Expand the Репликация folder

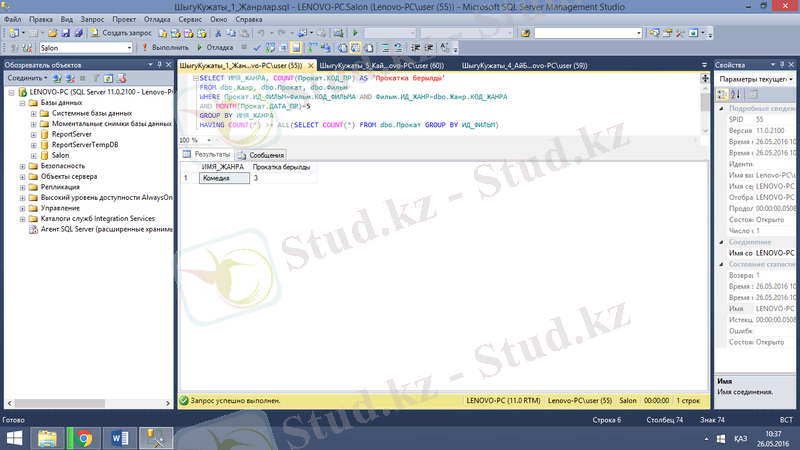click(22, 187)
